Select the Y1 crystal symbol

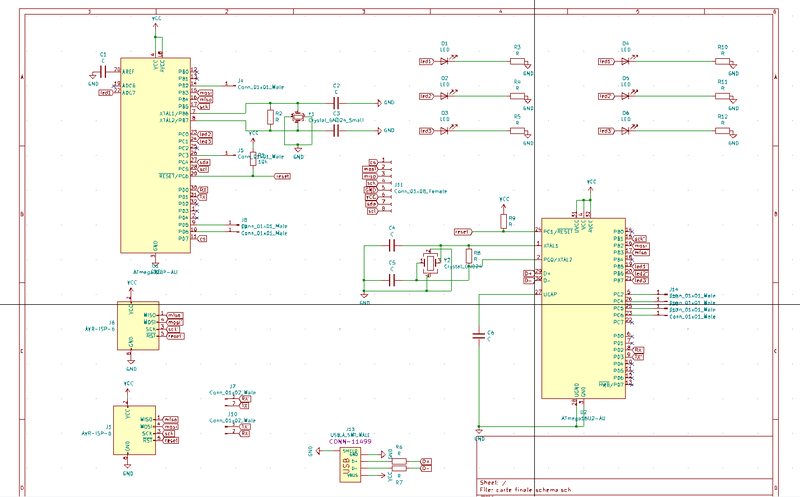coord(297,117)
